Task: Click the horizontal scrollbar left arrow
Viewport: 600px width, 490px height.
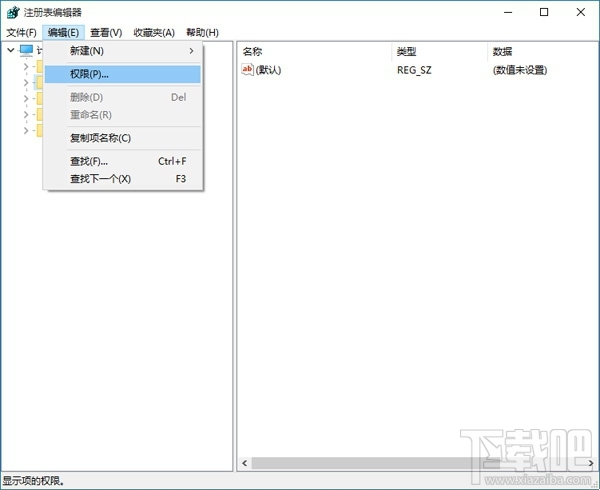Action: click(x=245, y=463)
